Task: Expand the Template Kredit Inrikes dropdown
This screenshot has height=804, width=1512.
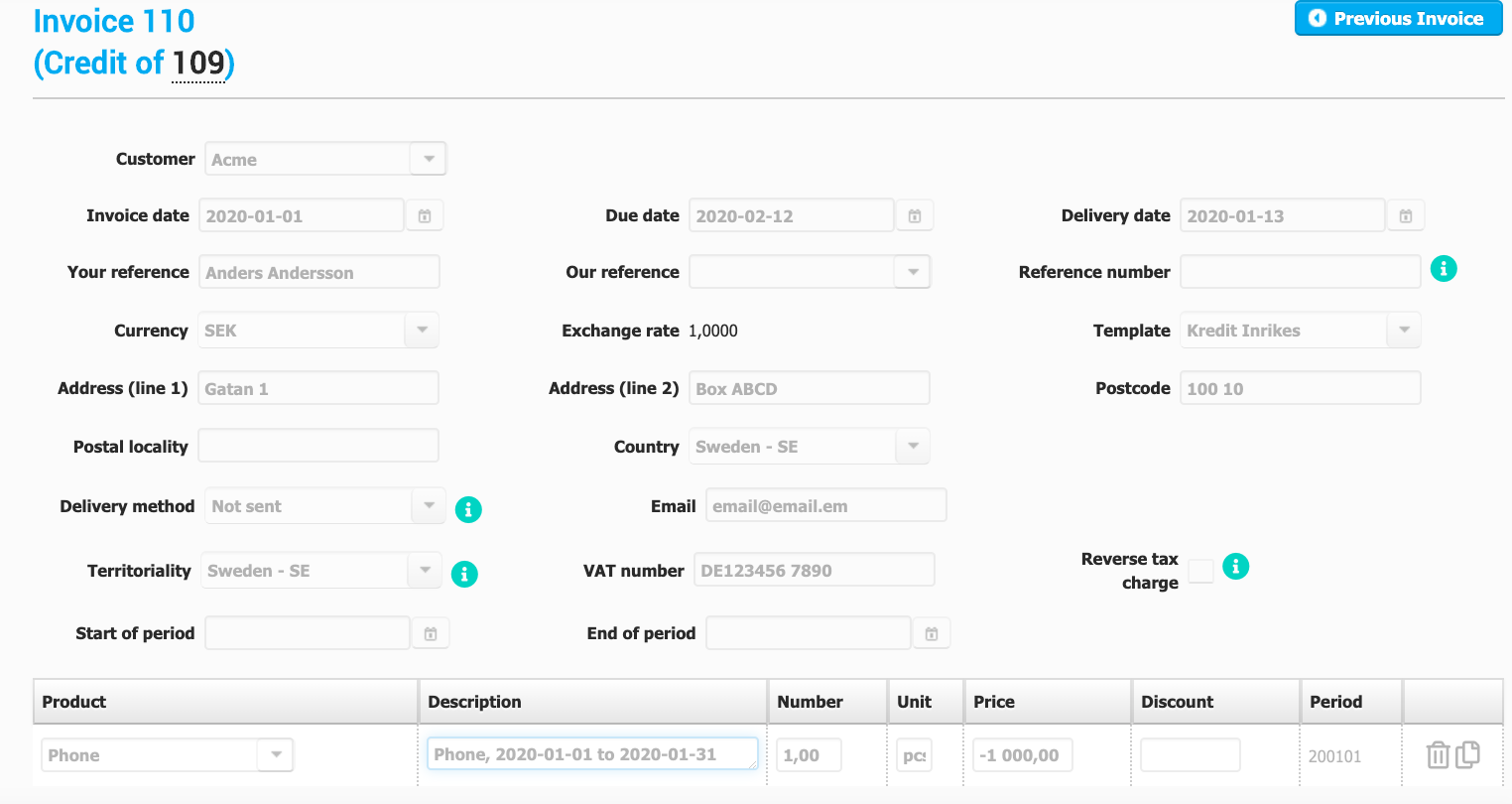Action: 1404,330
